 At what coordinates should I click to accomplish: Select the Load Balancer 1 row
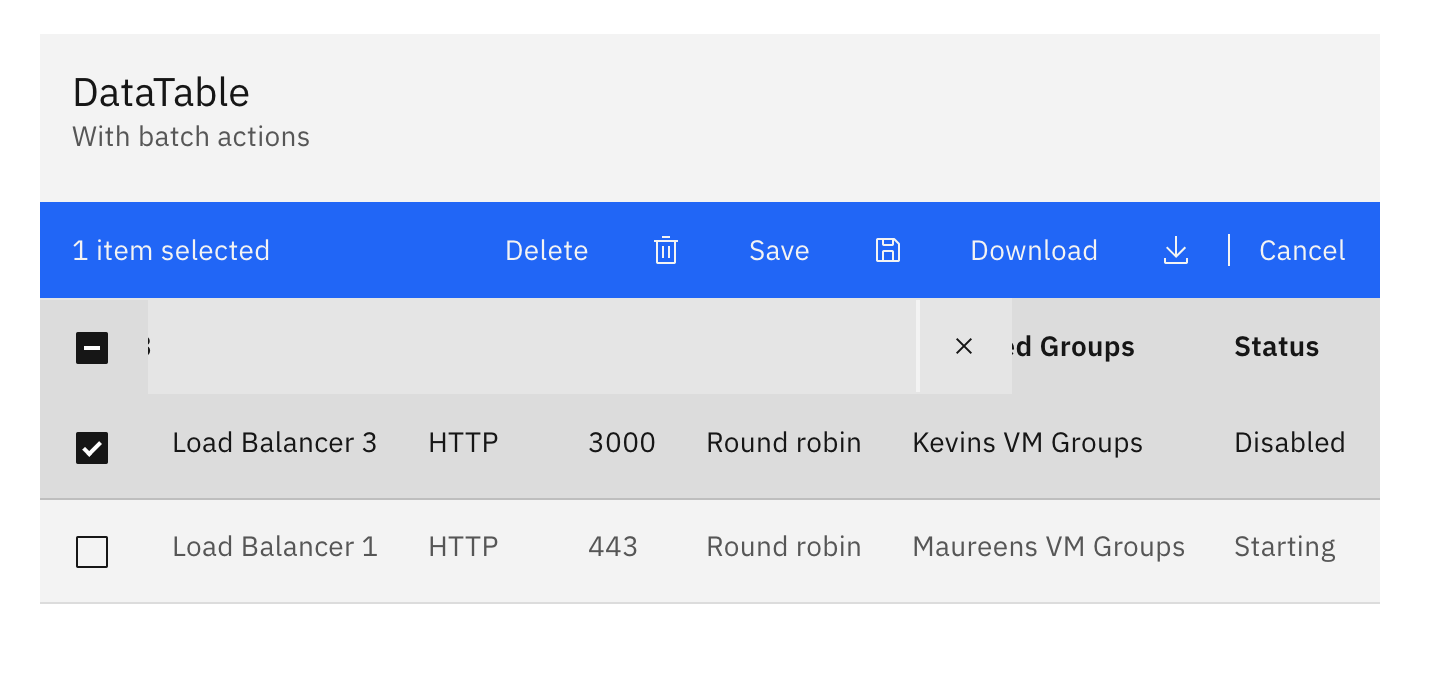click(275, 547)
